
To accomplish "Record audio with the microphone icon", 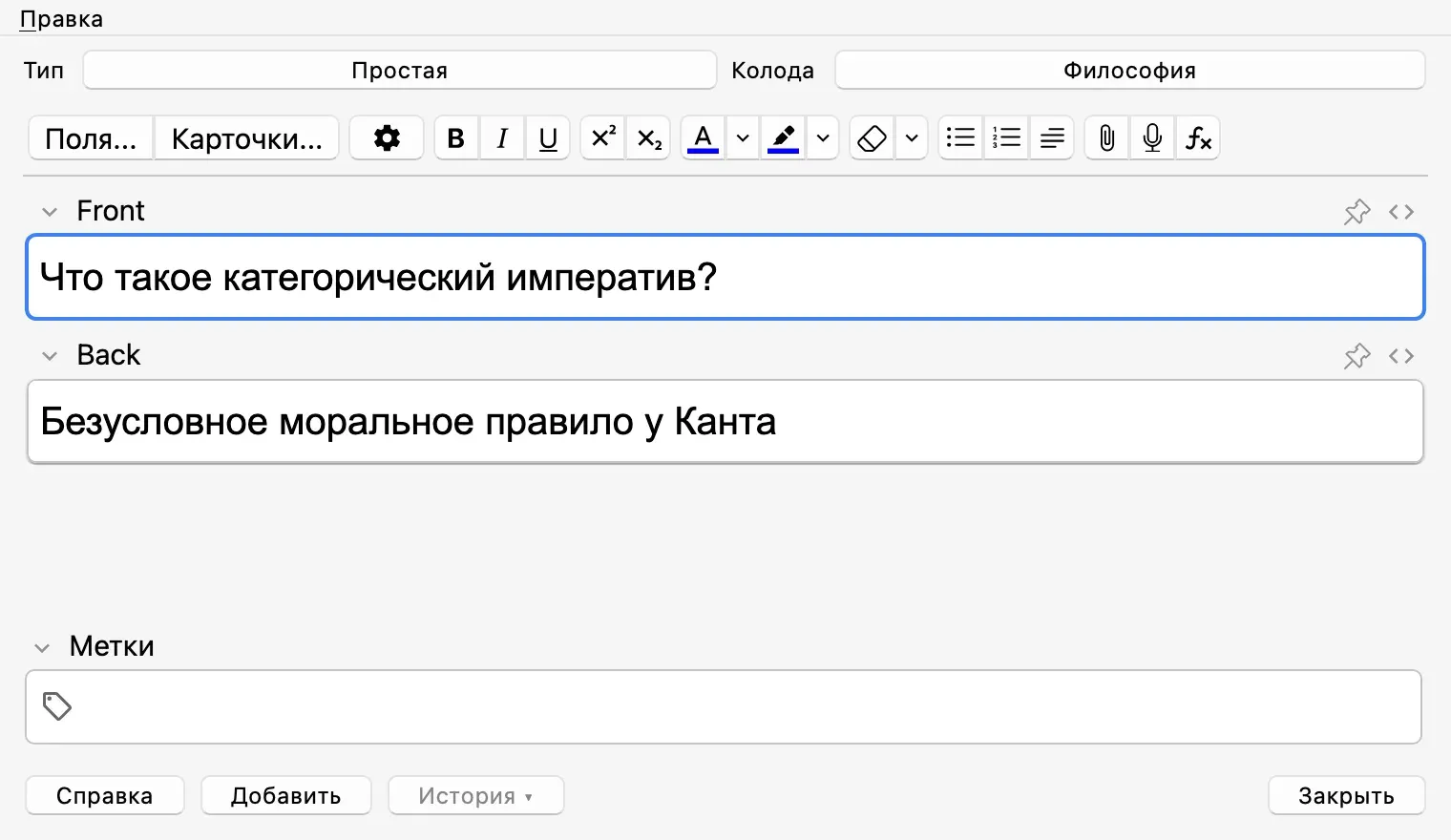I will [1152, 138].
